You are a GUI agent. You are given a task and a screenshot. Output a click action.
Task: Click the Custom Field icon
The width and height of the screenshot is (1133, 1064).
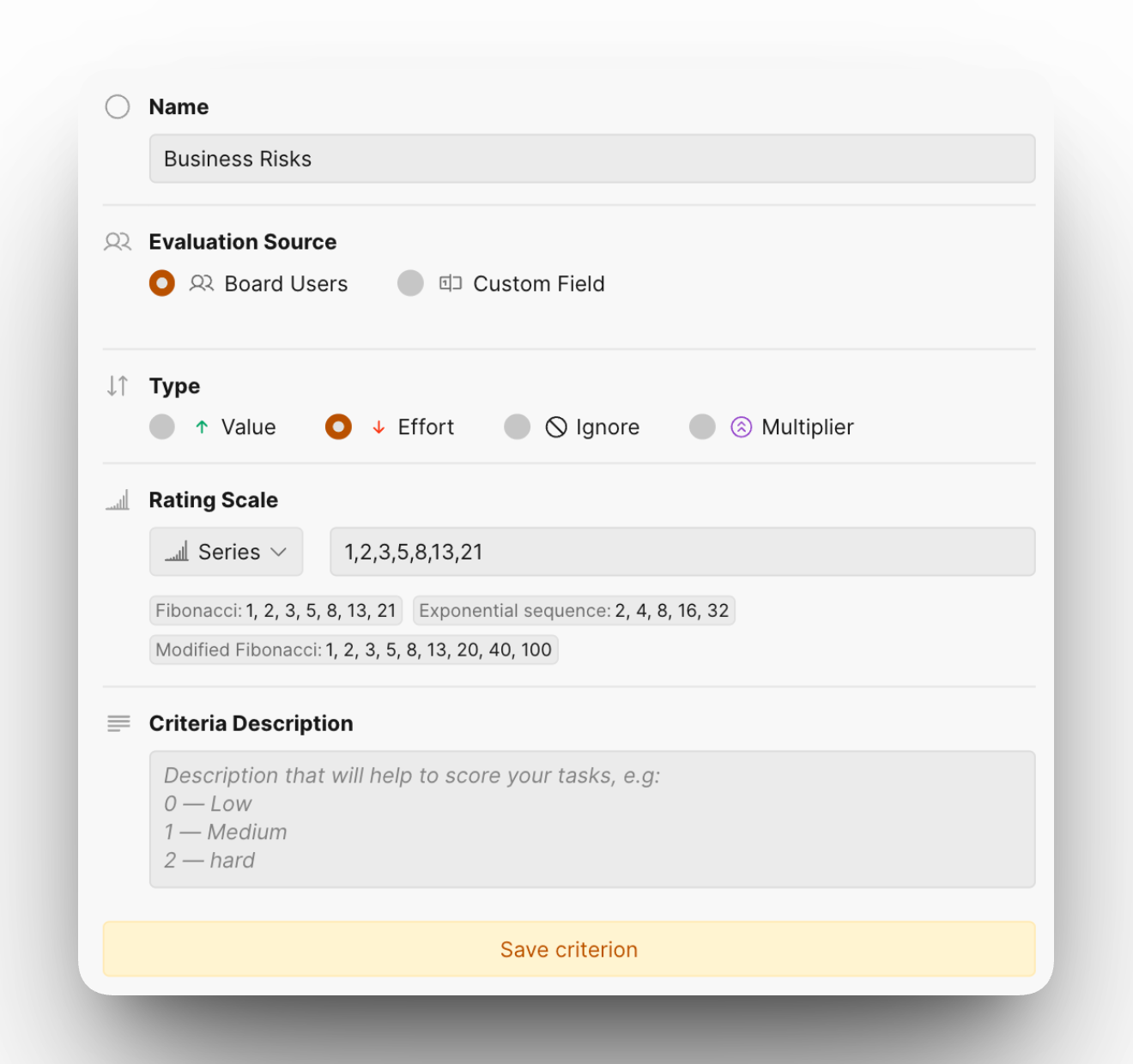tap(451, 283)
